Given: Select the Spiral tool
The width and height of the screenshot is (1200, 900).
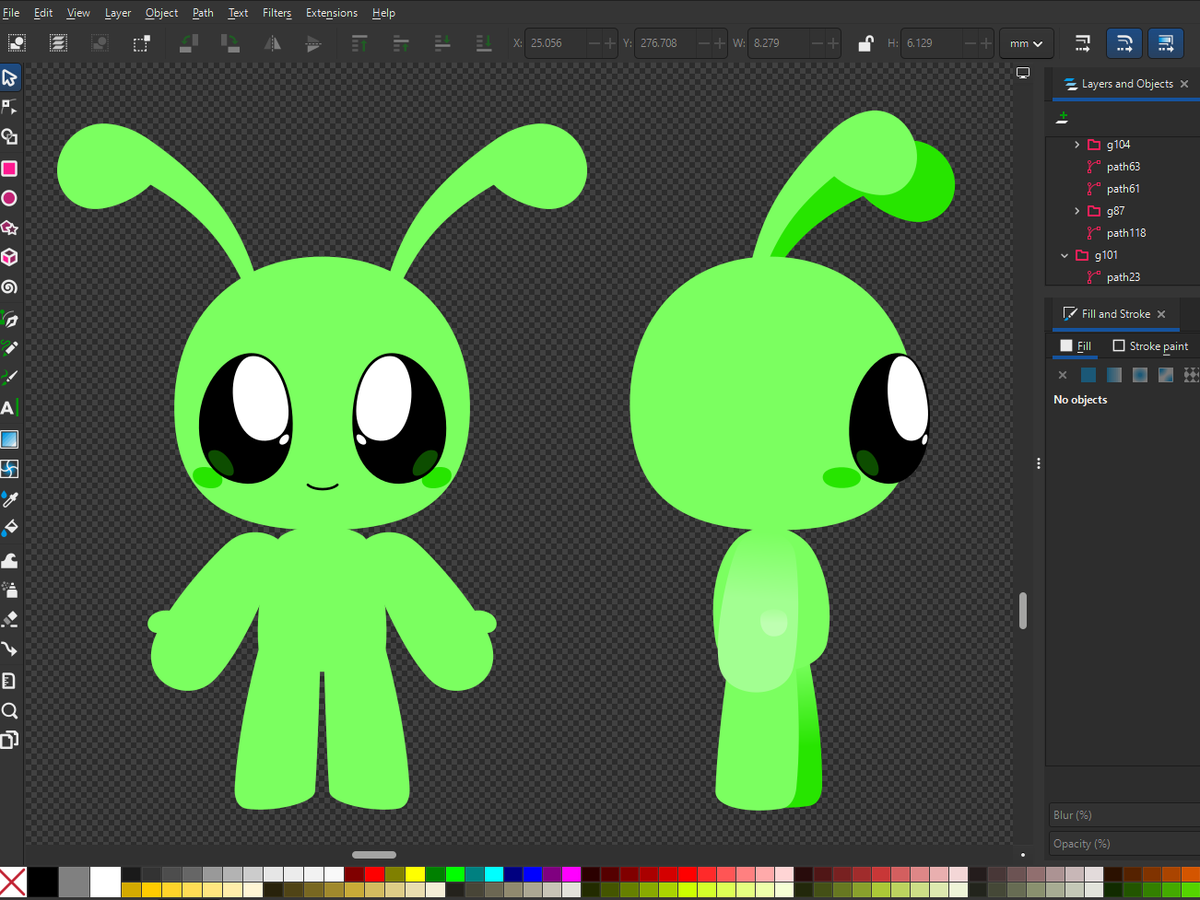Looking at the screenshot, I should pos(10,287).
